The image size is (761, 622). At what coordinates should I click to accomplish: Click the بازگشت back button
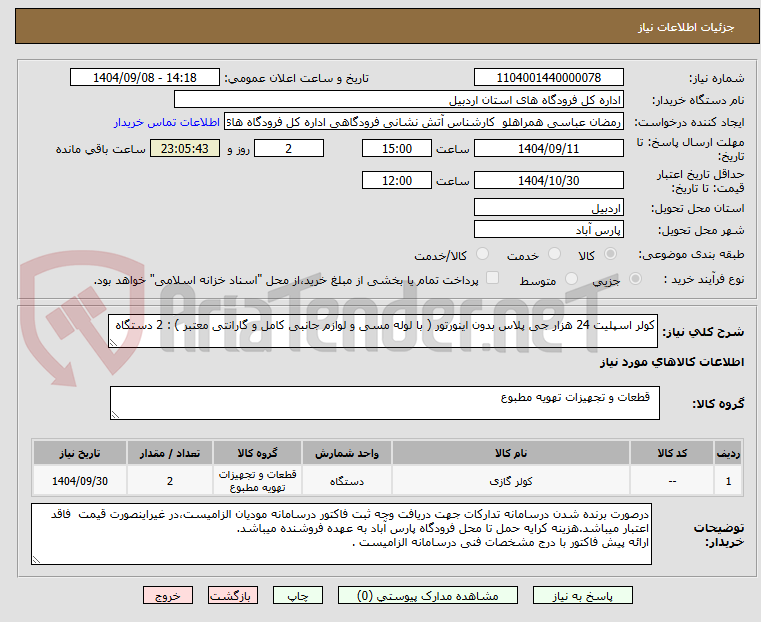[233, 596]
